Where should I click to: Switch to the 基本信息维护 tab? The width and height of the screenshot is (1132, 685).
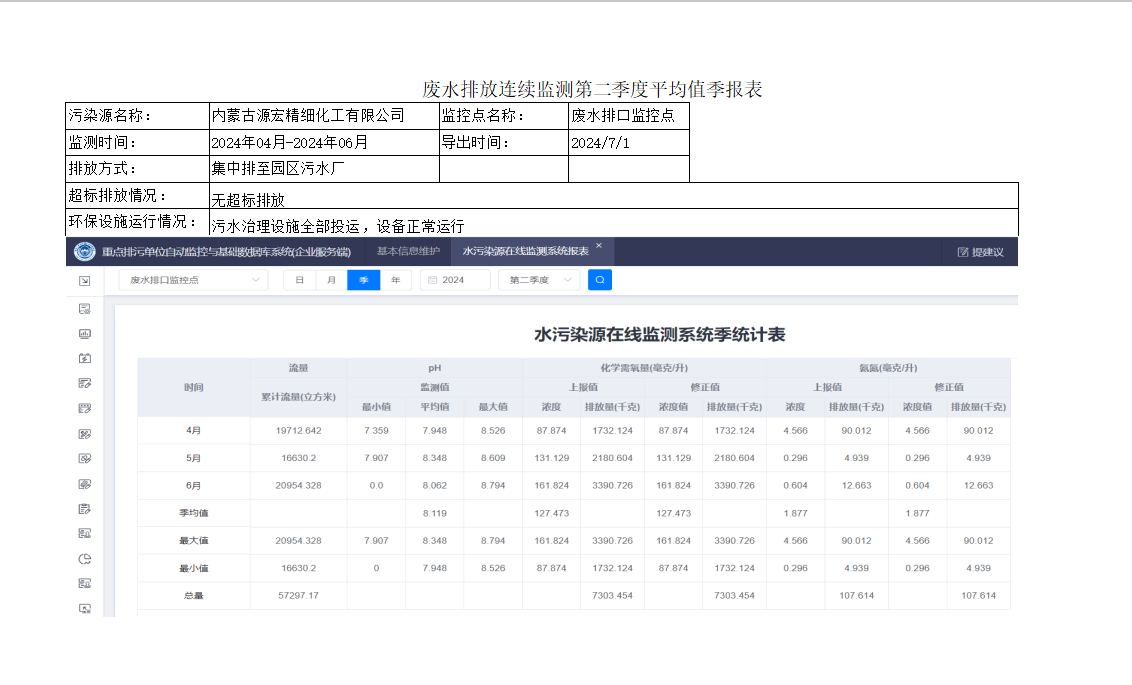pyautogui.click(x=408, y=251)
